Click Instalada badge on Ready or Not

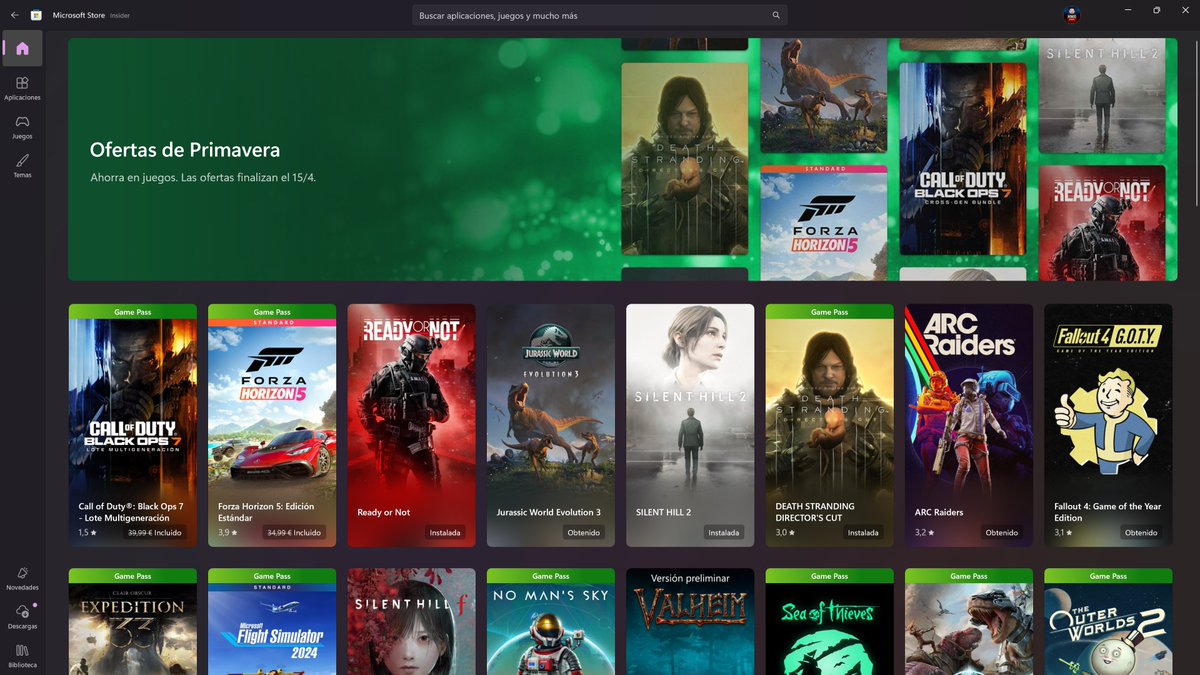coord(445,533)
